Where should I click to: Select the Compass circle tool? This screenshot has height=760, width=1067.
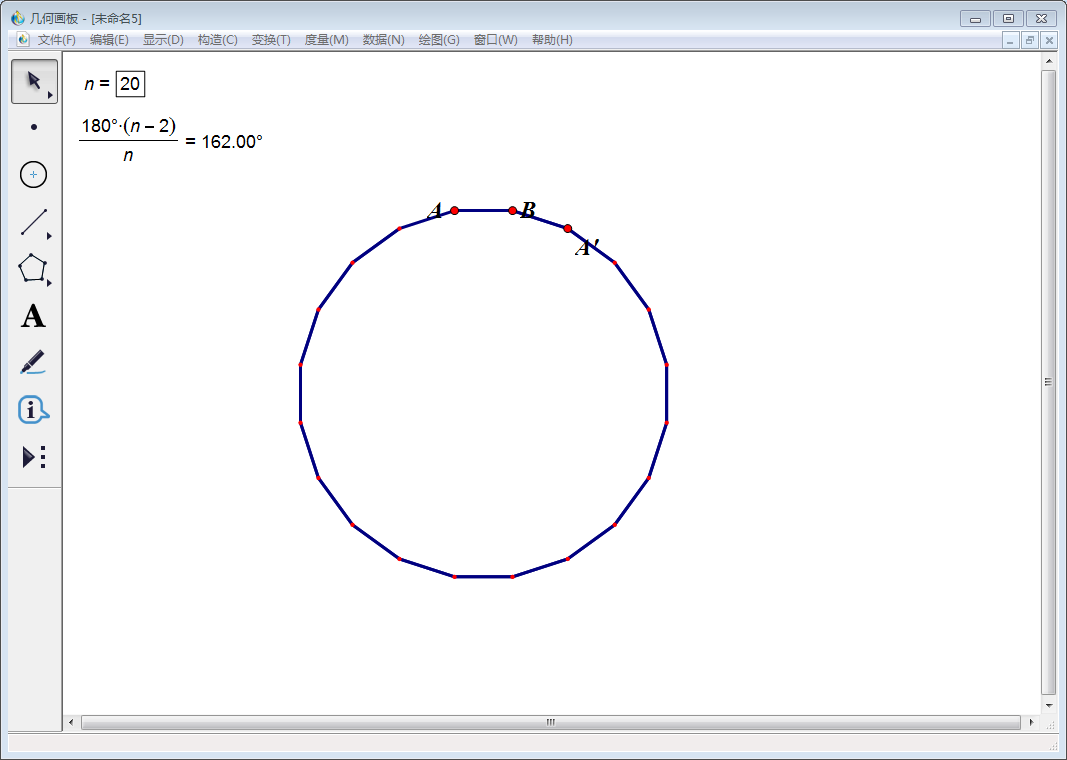33,175
